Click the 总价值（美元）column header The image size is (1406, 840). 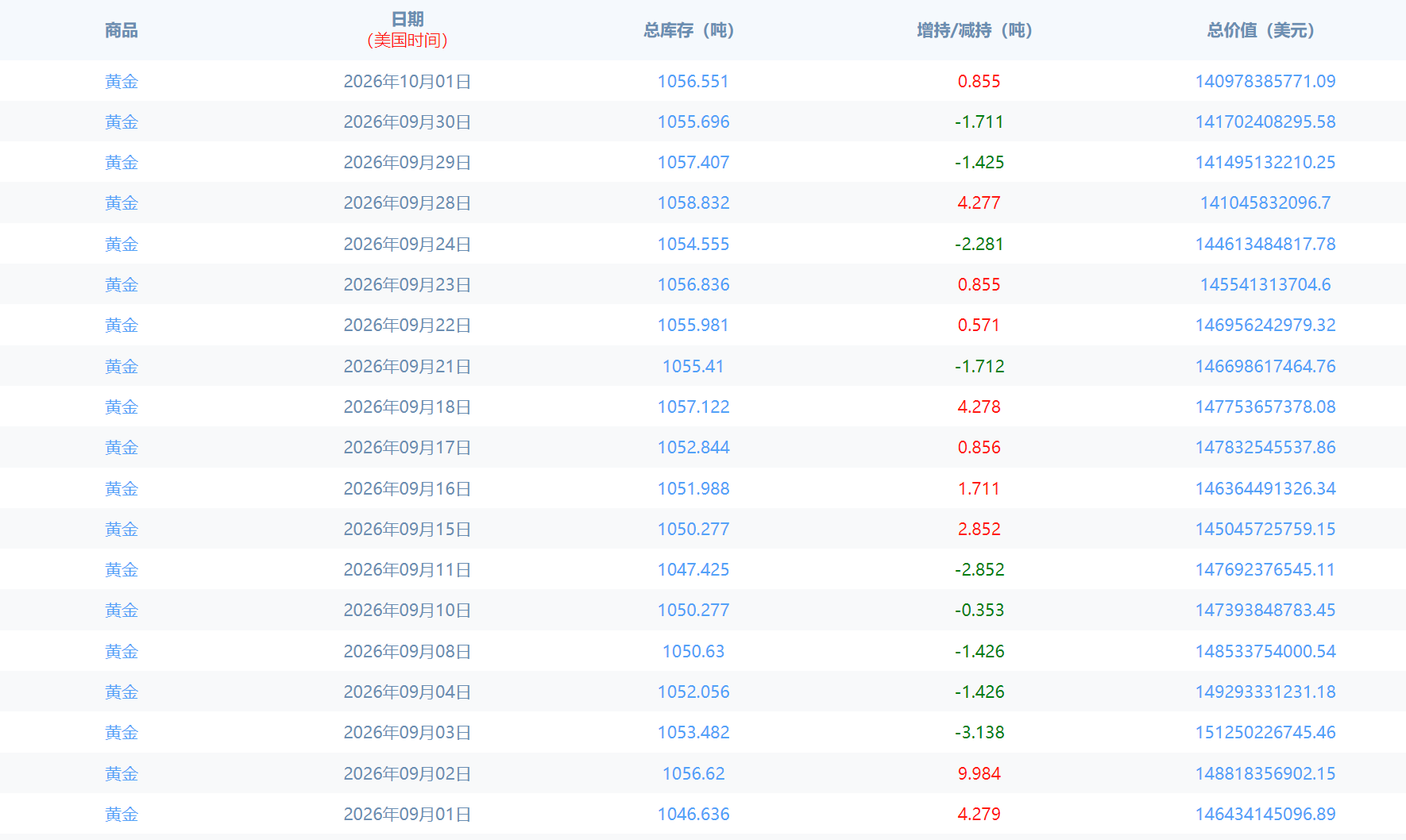click(x=1261, y=30)
